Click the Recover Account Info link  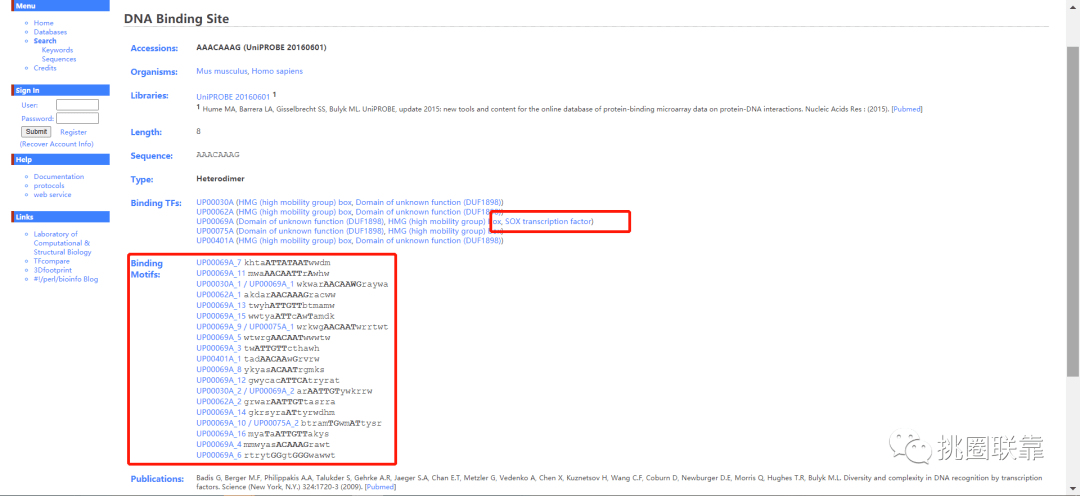(56, 144)
